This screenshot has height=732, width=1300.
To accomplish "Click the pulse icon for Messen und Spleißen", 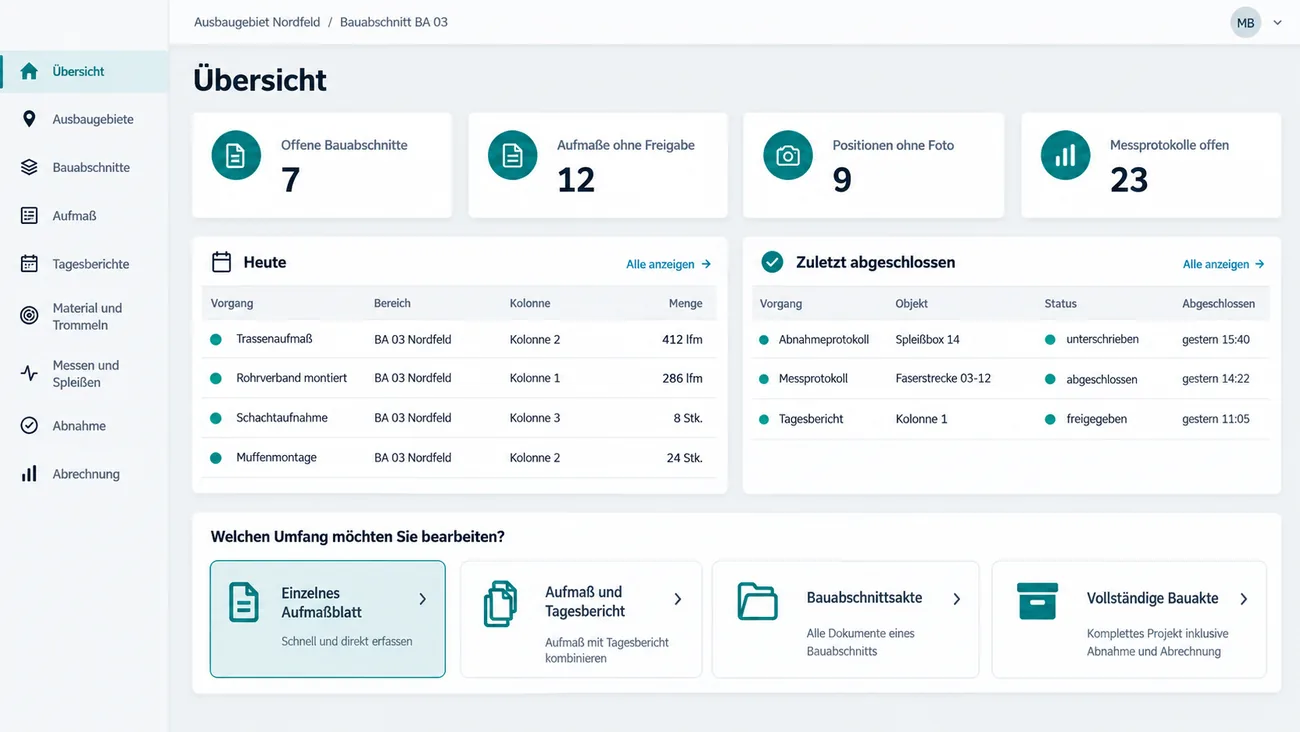I will point(29,373).
